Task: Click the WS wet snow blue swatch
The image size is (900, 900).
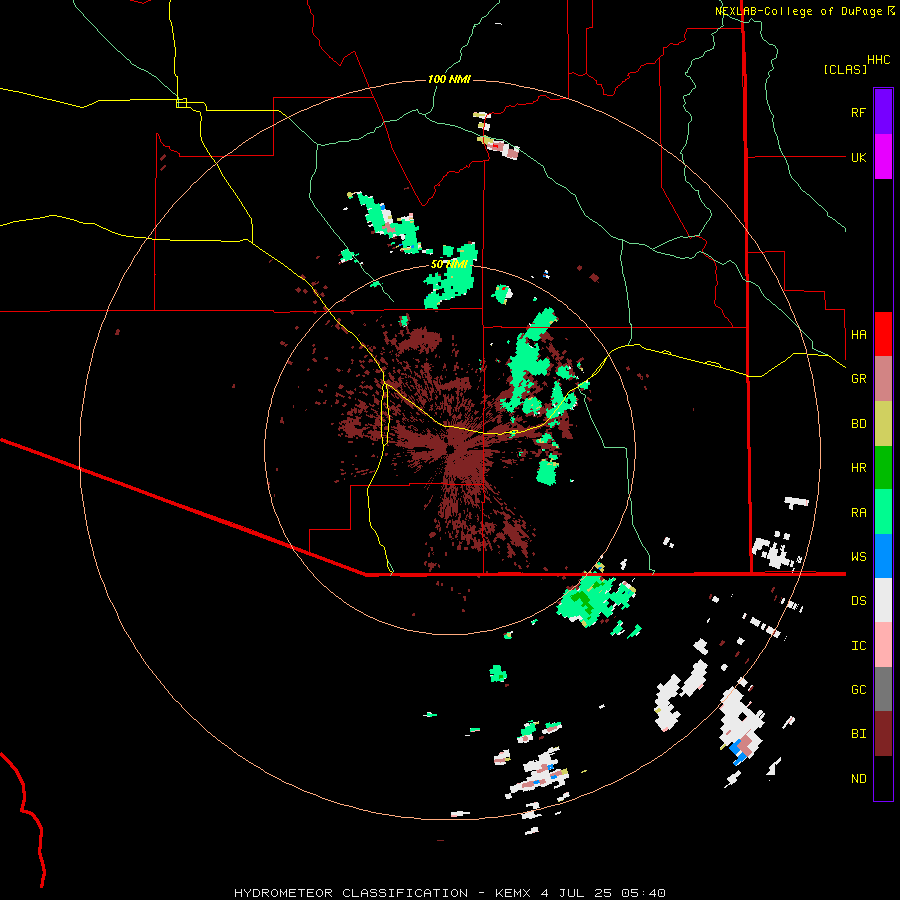Action: click(883, 556)
